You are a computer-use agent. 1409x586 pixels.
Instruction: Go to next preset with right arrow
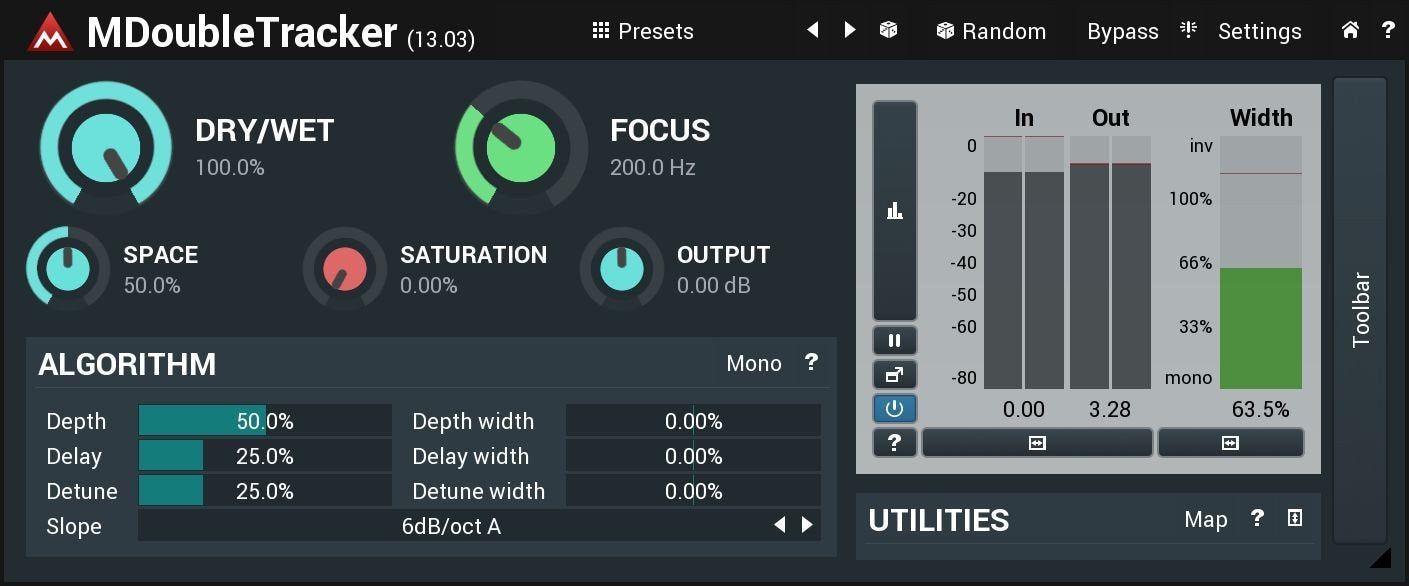pos(849,30)
